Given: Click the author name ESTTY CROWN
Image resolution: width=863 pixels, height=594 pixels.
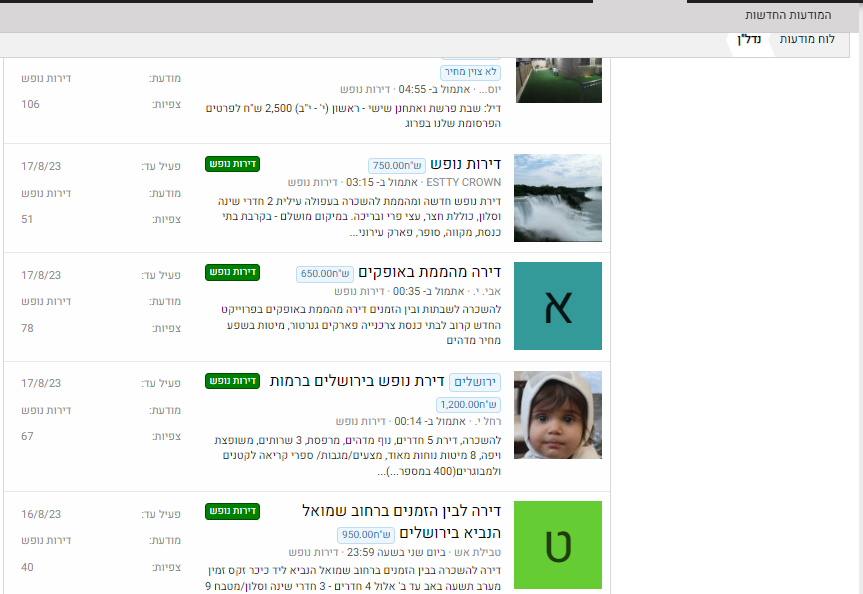Looking at the screenshot, I should point(463,182).
